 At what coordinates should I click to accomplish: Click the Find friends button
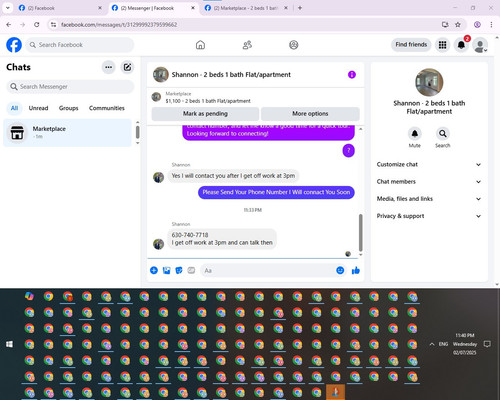411,45
